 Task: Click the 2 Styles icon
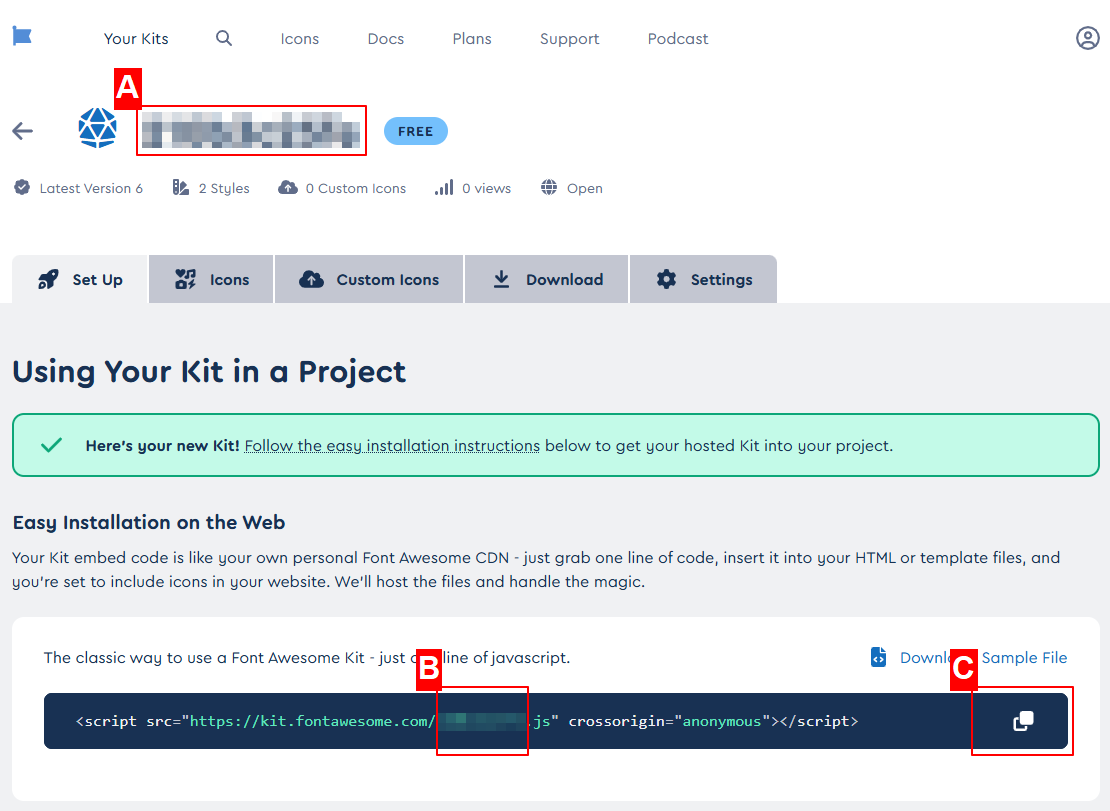click(181, 188)
